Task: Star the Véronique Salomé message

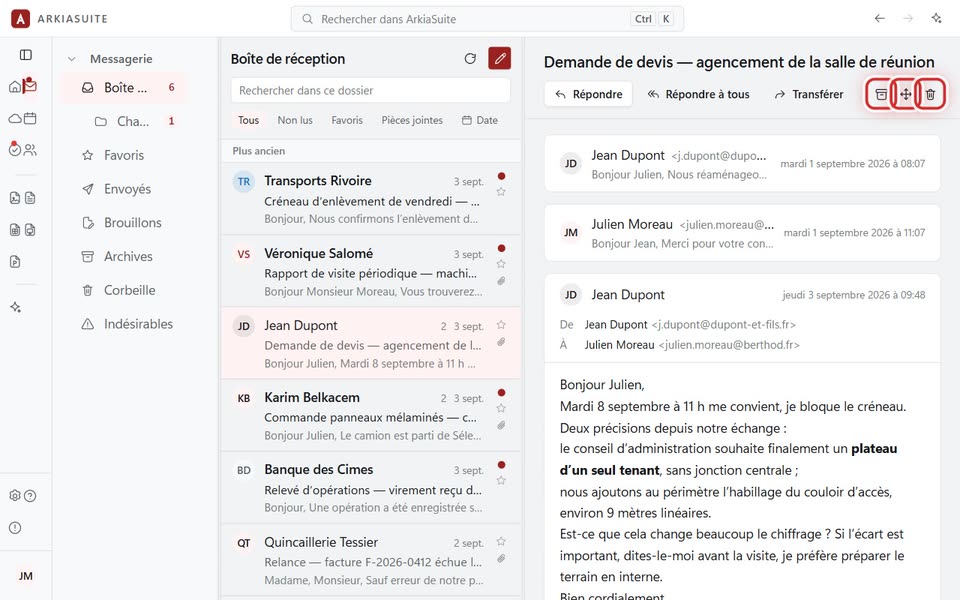Action: (x=501, y=264)
